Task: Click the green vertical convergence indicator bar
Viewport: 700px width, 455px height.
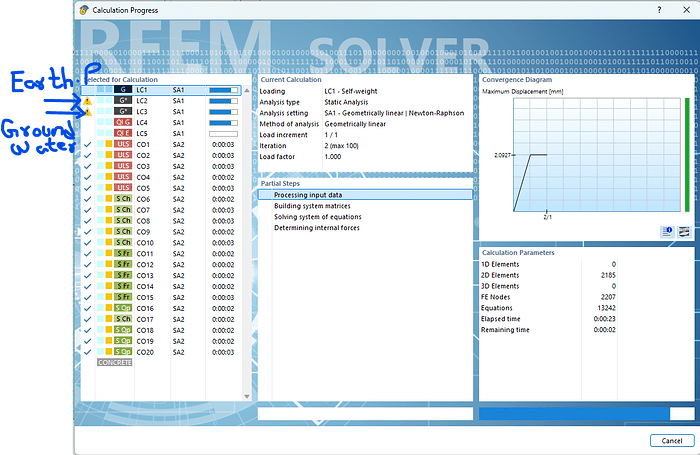Action: pyautogui.click(x=687, y=155)
